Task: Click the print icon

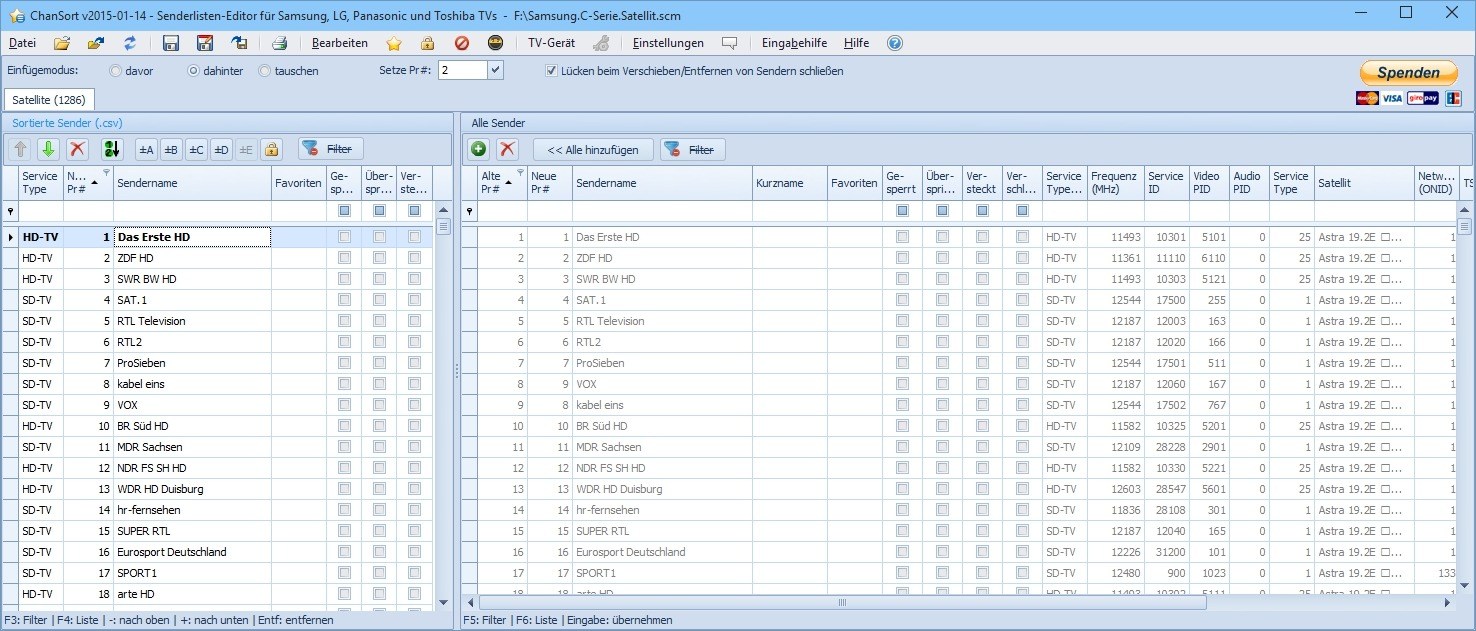Action: pos(280,43)
